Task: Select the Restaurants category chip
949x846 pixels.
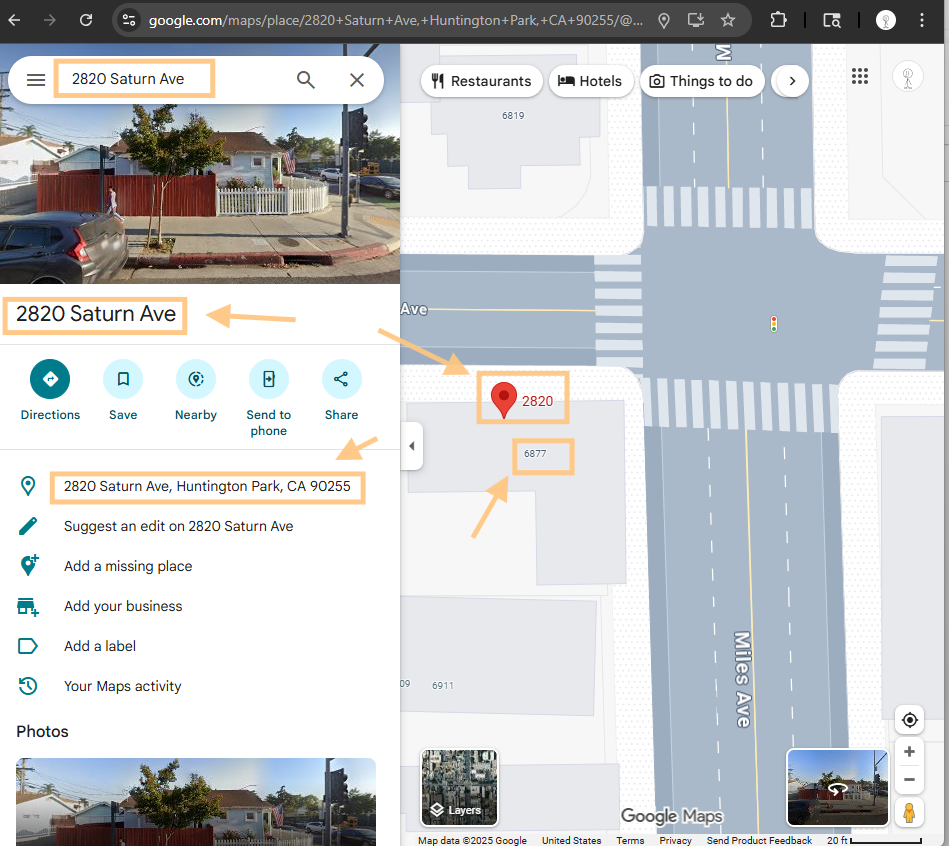Action: [482, 81]
